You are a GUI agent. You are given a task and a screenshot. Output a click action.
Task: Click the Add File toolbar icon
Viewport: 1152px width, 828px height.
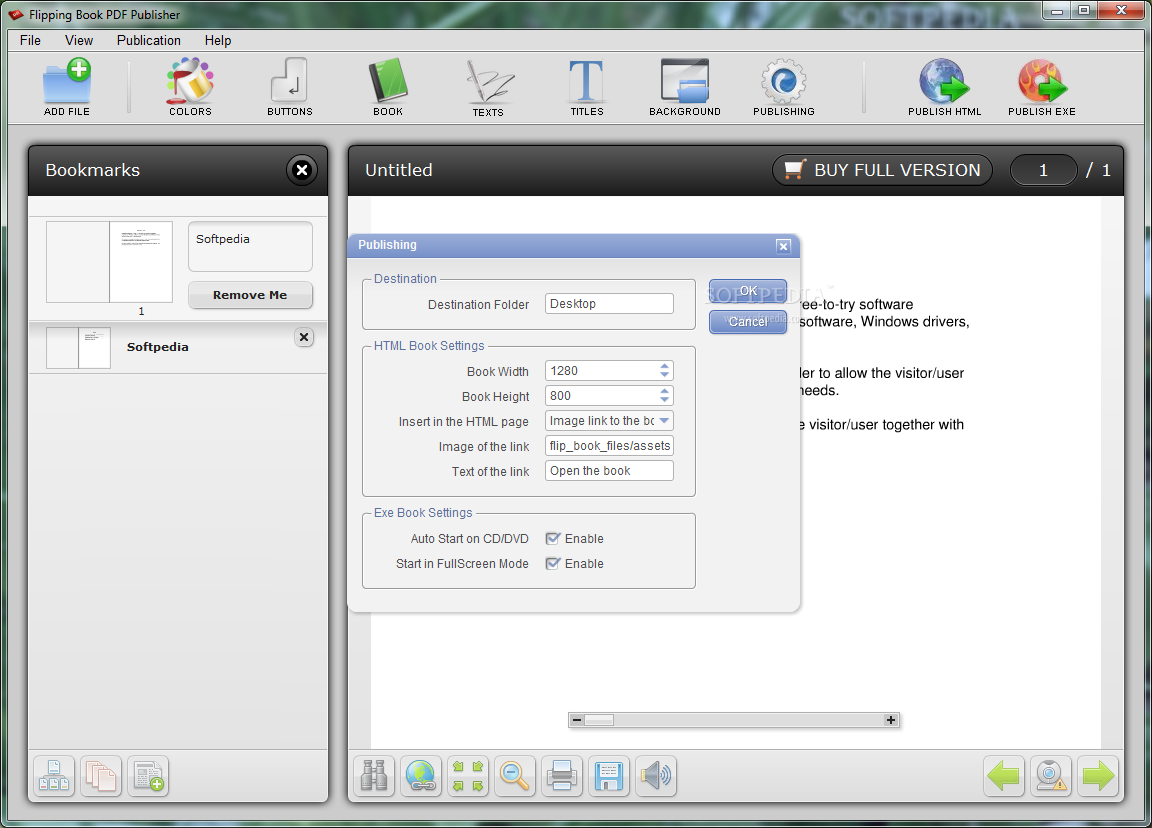(x=67, y=87)
